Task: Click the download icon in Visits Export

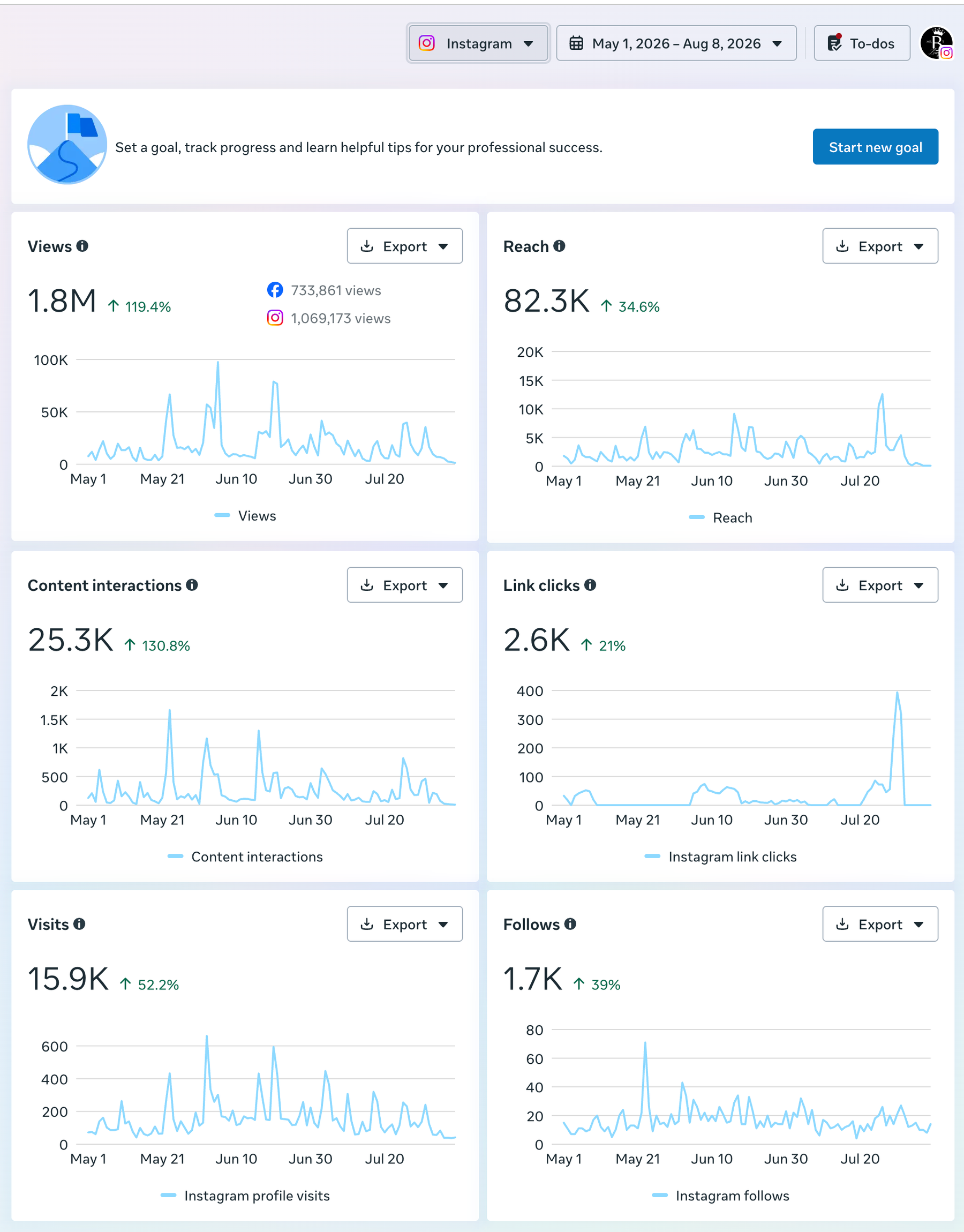Action: tap(367, 923)
